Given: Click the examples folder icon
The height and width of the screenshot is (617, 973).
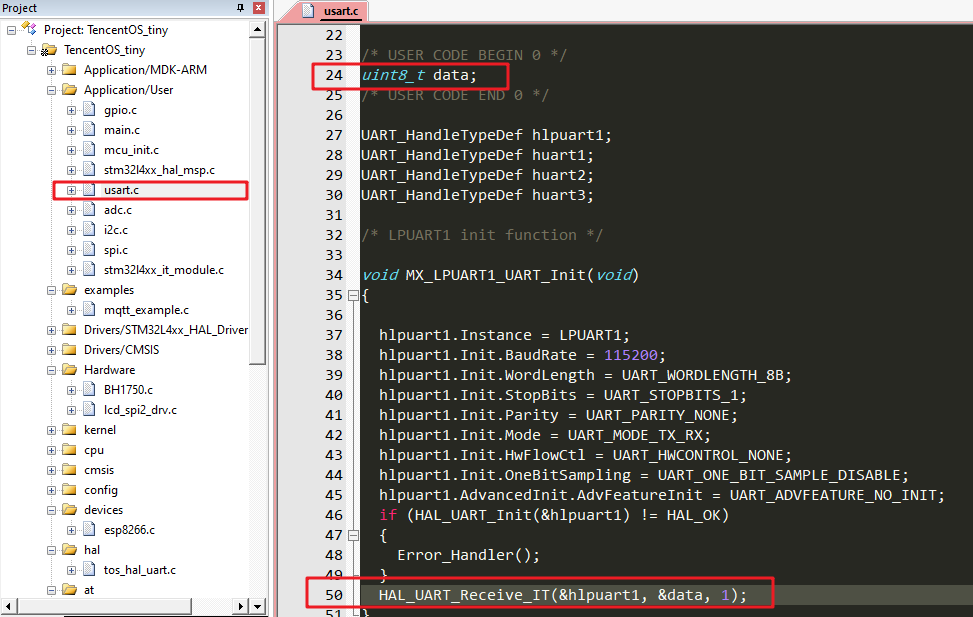Looking at the screenshot, I should [x=70, y=289].
